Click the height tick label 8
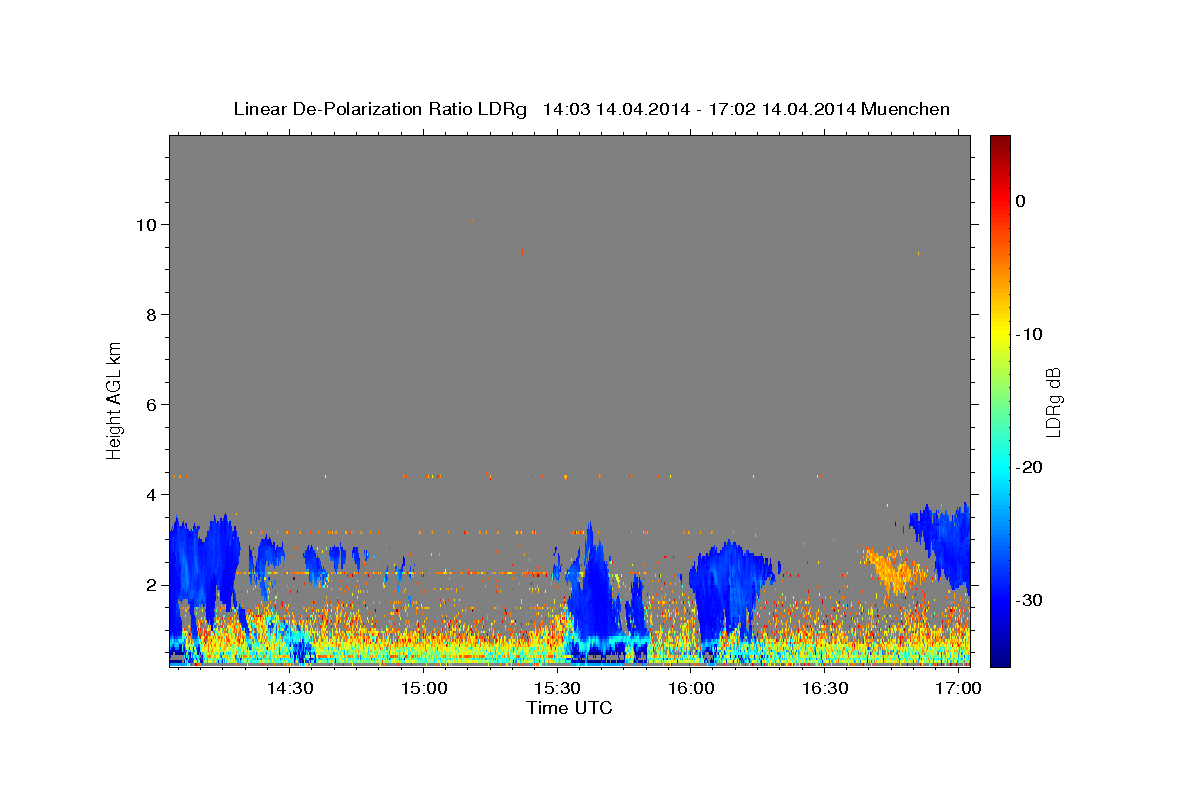Image resolution: width=1200 pixels, height=800 pixels. tap(151, 314)
